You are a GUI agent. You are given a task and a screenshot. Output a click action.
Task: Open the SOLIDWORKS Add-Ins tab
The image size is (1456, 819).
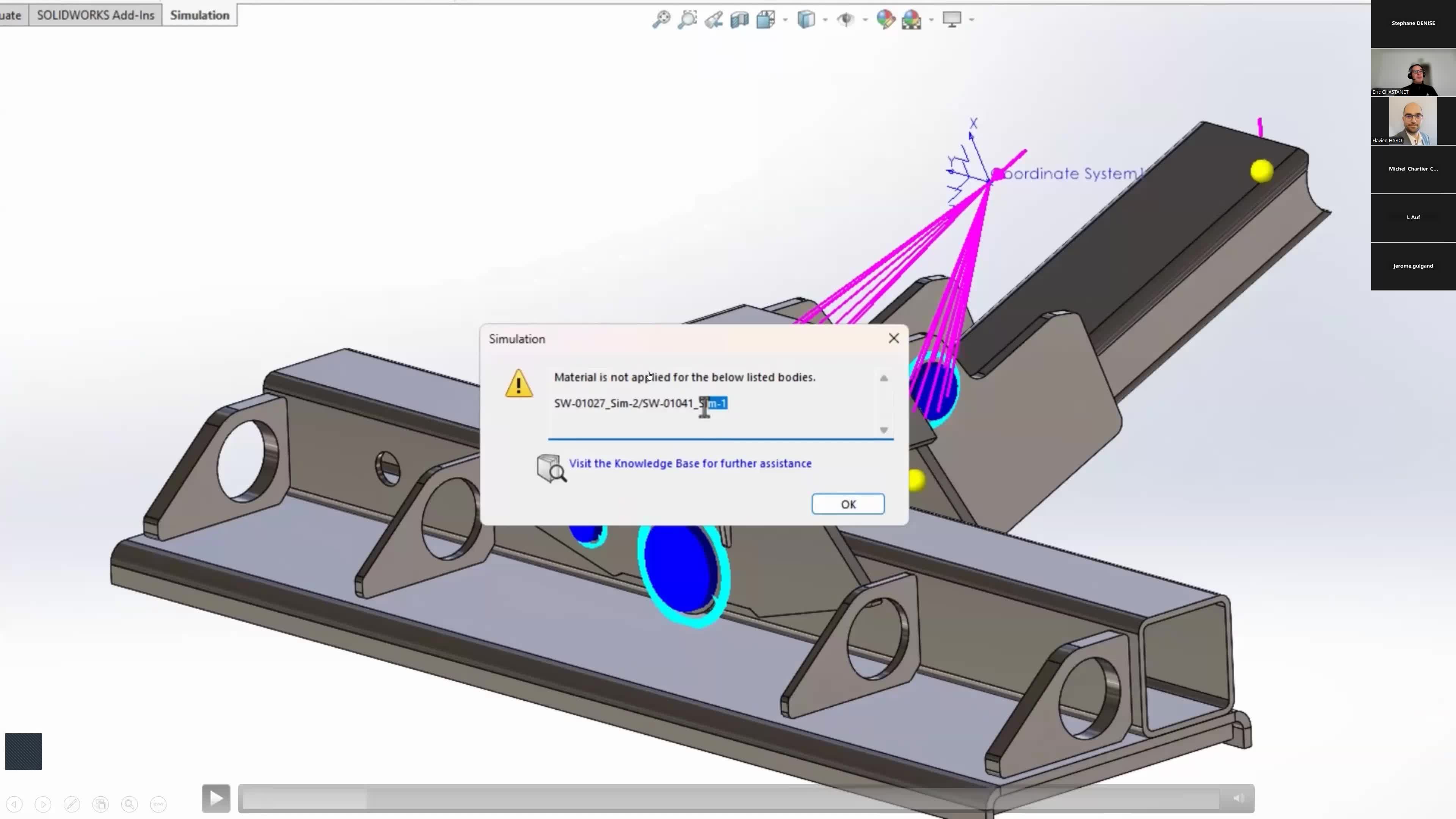pos(96,15)
